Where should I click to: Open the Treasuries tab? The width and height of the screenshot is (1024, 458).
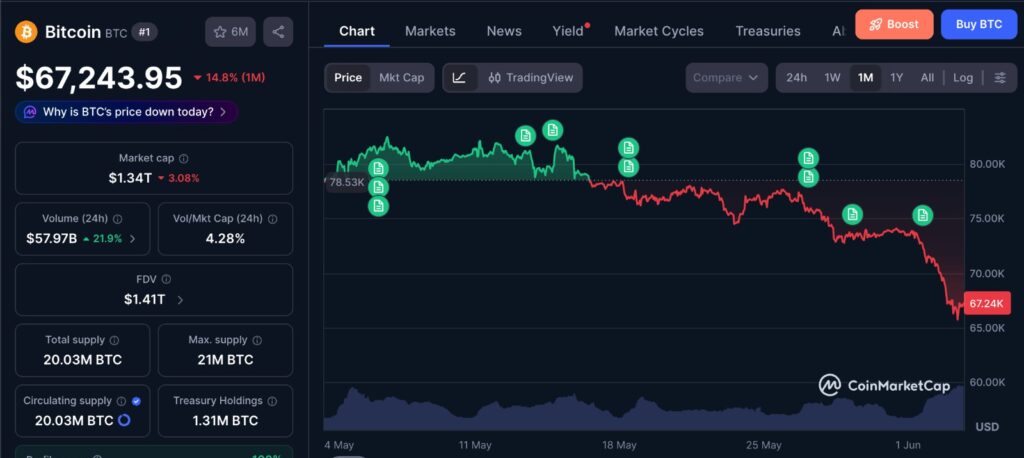coord(768,31)
